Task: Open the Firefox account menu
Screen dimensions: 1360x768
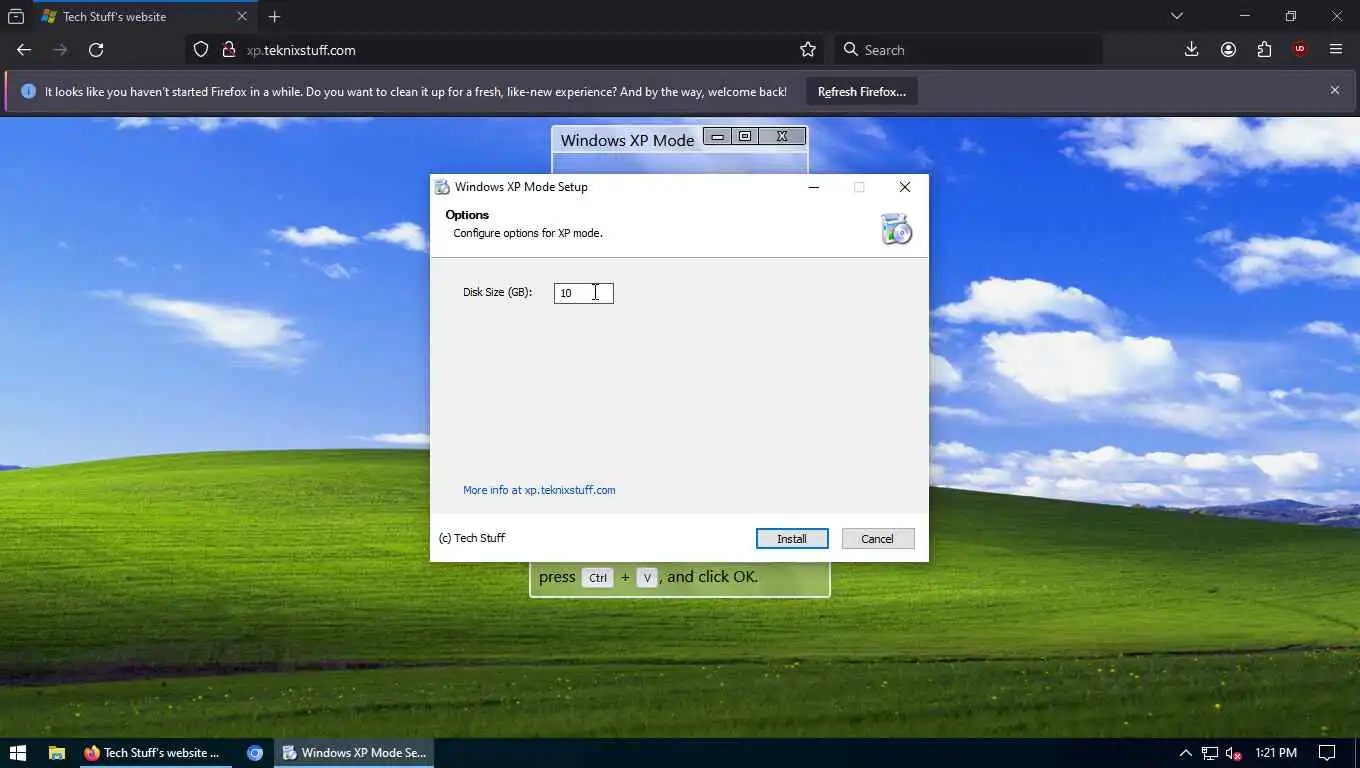Action: 1228,50
